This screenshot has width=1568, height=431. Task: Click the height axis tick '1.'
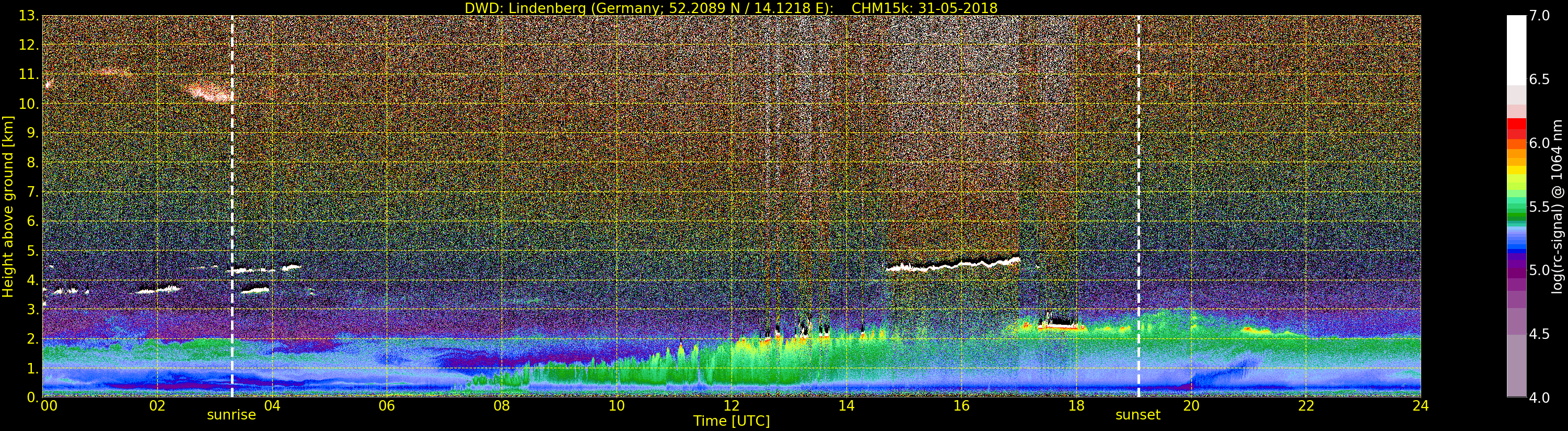click(33, 368)
